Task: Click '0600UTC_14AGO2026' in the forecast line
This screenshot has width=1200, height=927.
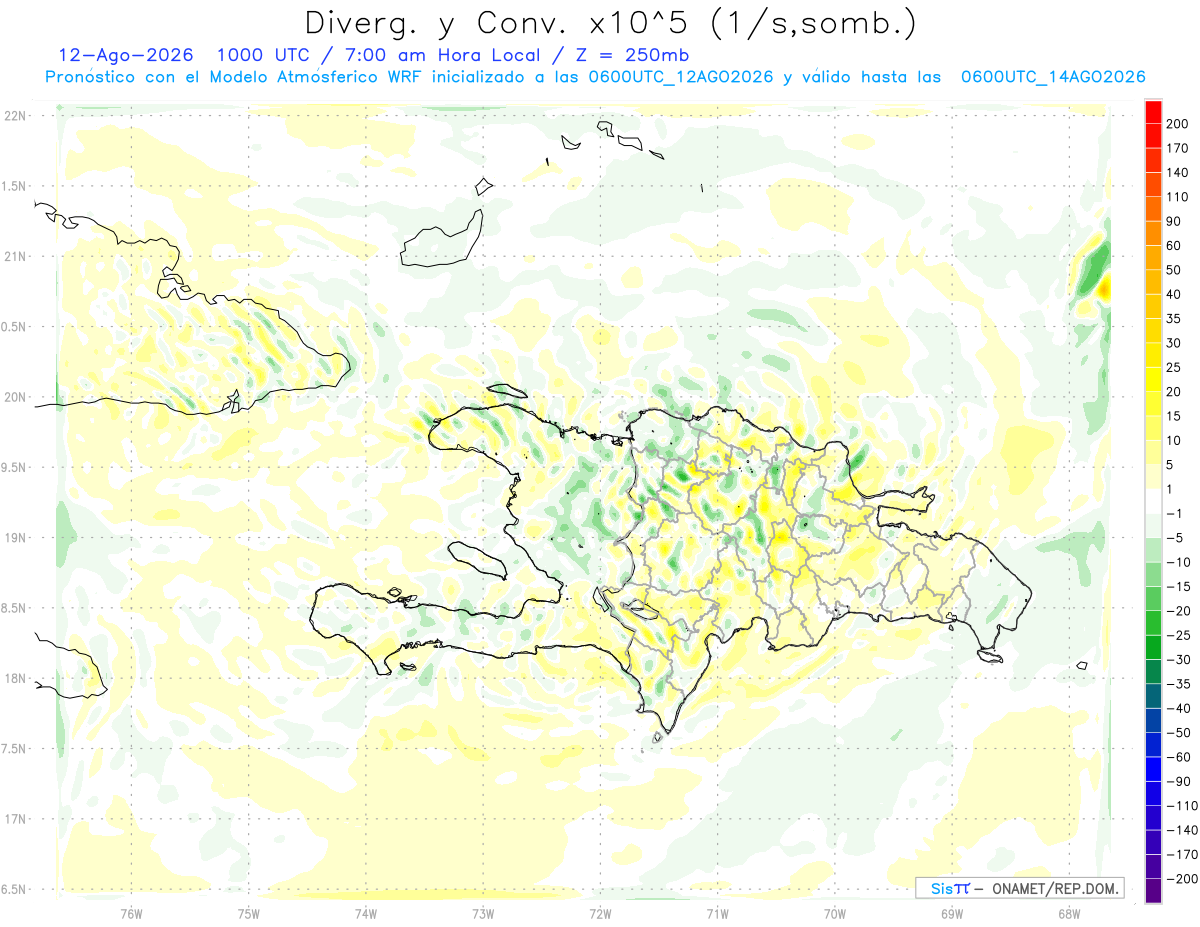Action: [x=1053, y=77]
